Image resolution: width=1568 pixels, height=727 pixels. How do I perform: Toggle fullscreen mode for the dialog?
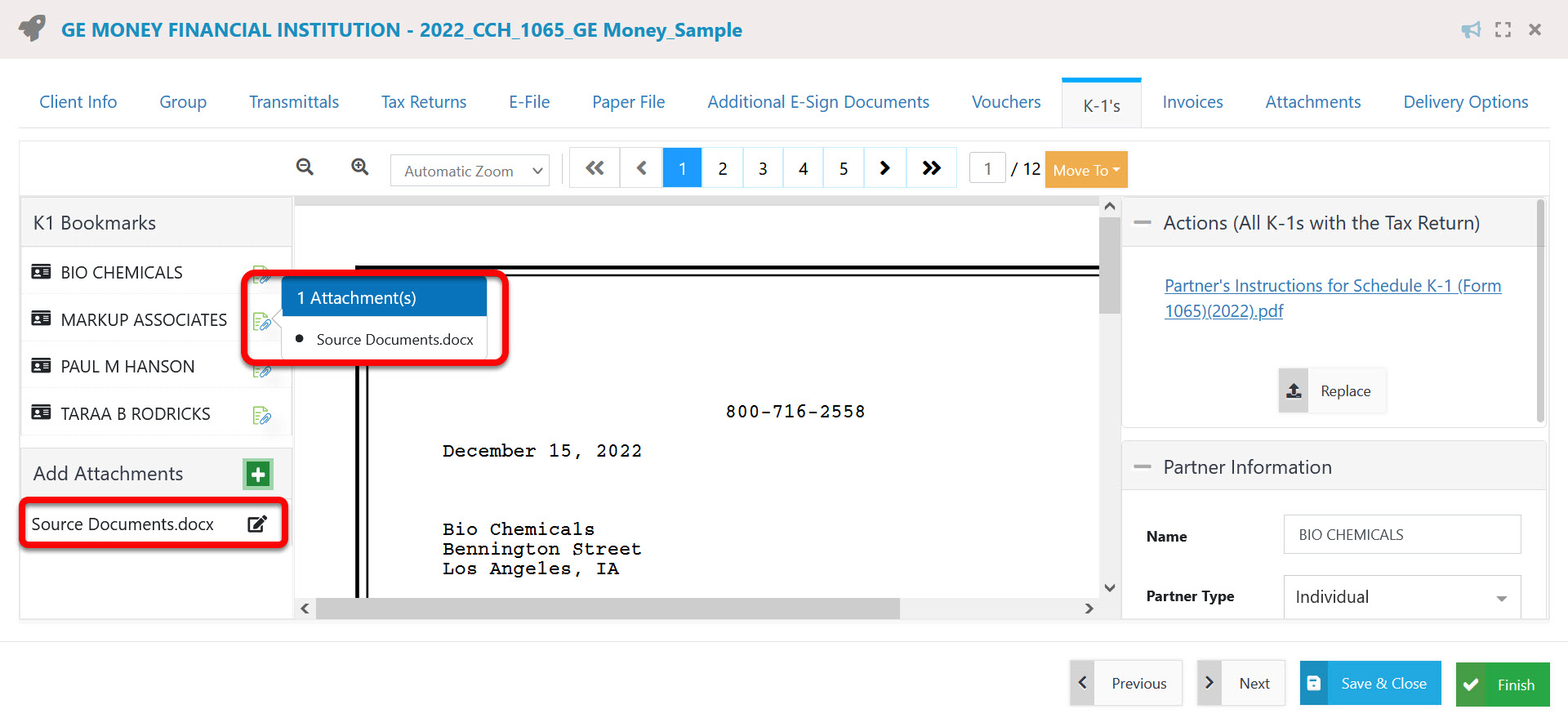1503,30
